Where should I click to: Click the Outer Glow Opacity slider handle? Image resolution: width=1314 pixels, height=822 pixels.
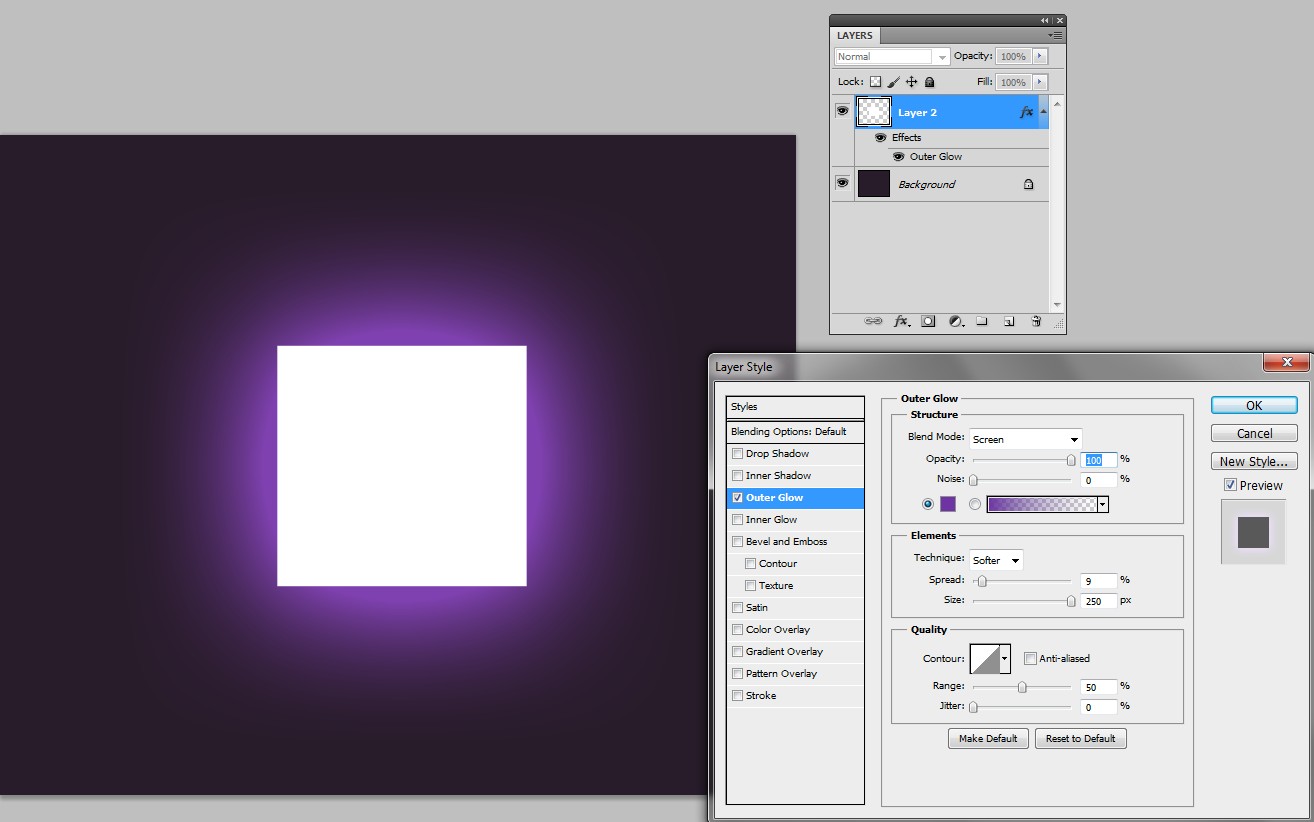pos(1071,460)
